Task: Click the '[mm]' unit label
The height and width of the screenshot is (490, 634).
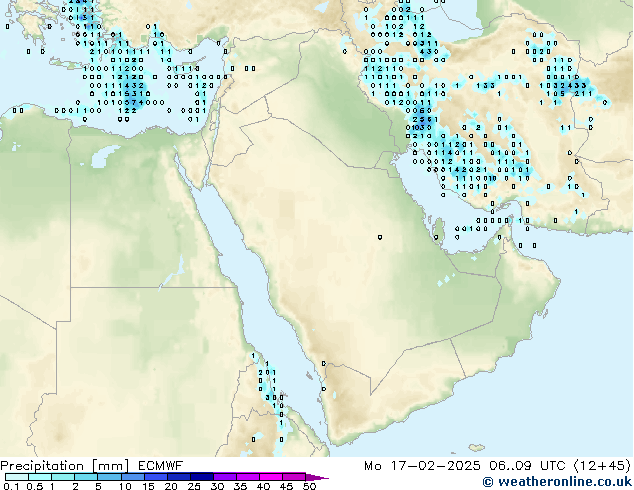Action: pos(111,466)
